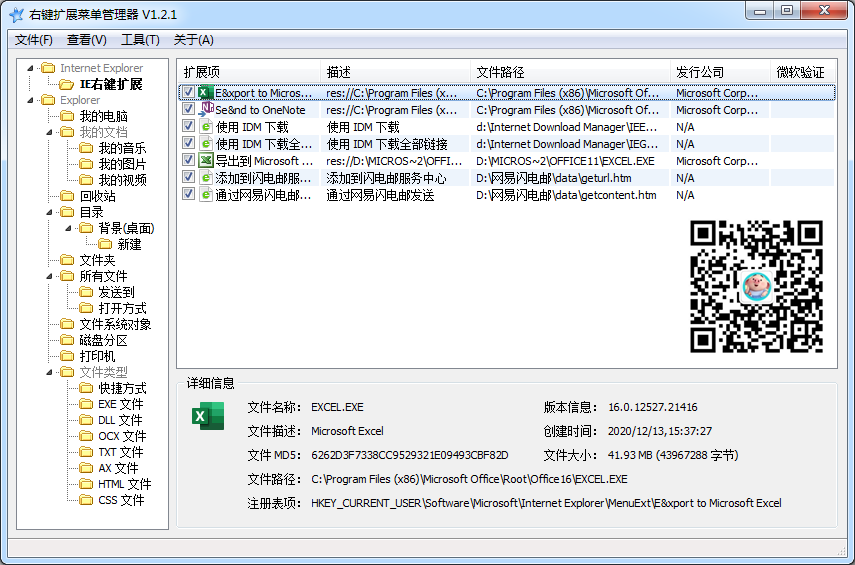Click the folder icon beside DLL 文件

coord(86,420)
